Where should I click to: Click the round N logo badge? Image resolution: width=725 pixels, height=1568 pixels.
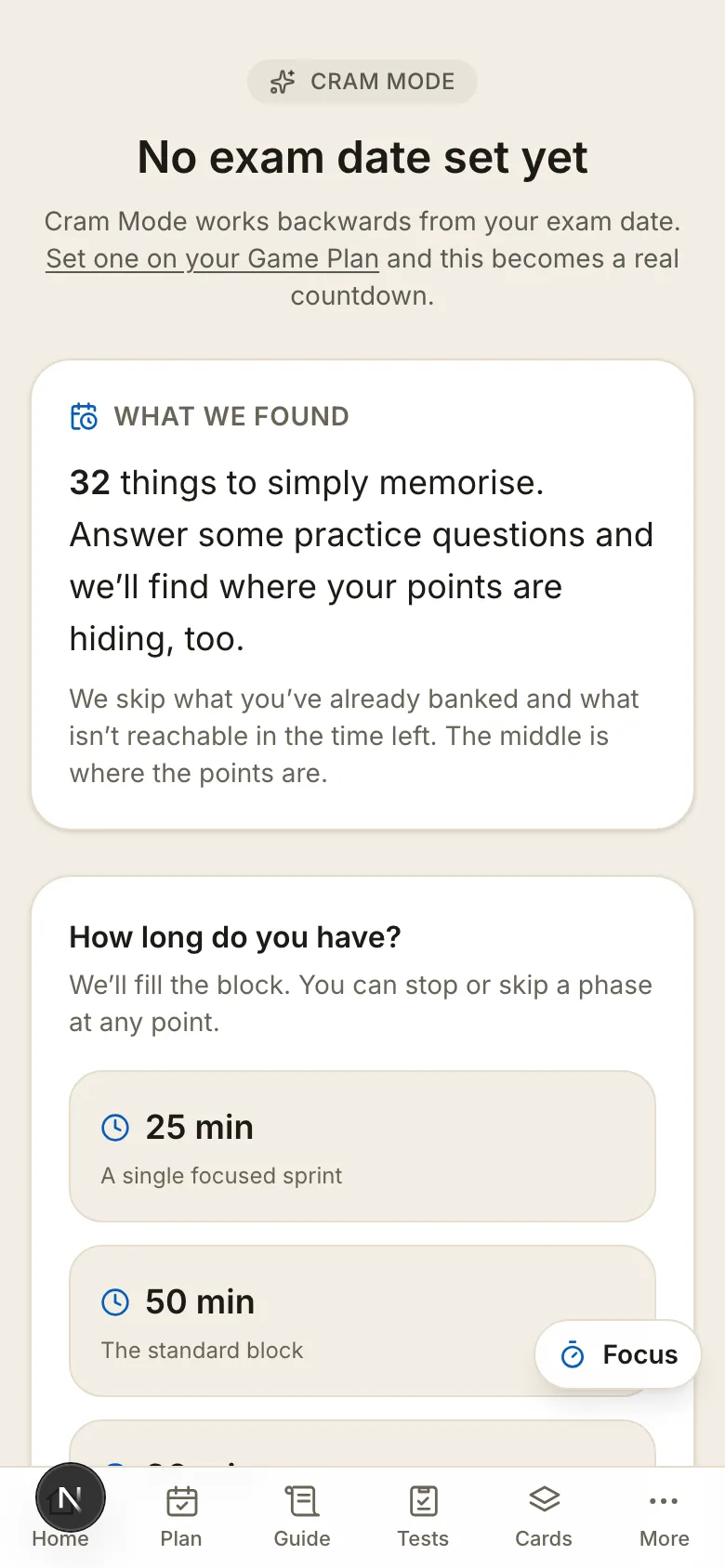[71, 1497]
